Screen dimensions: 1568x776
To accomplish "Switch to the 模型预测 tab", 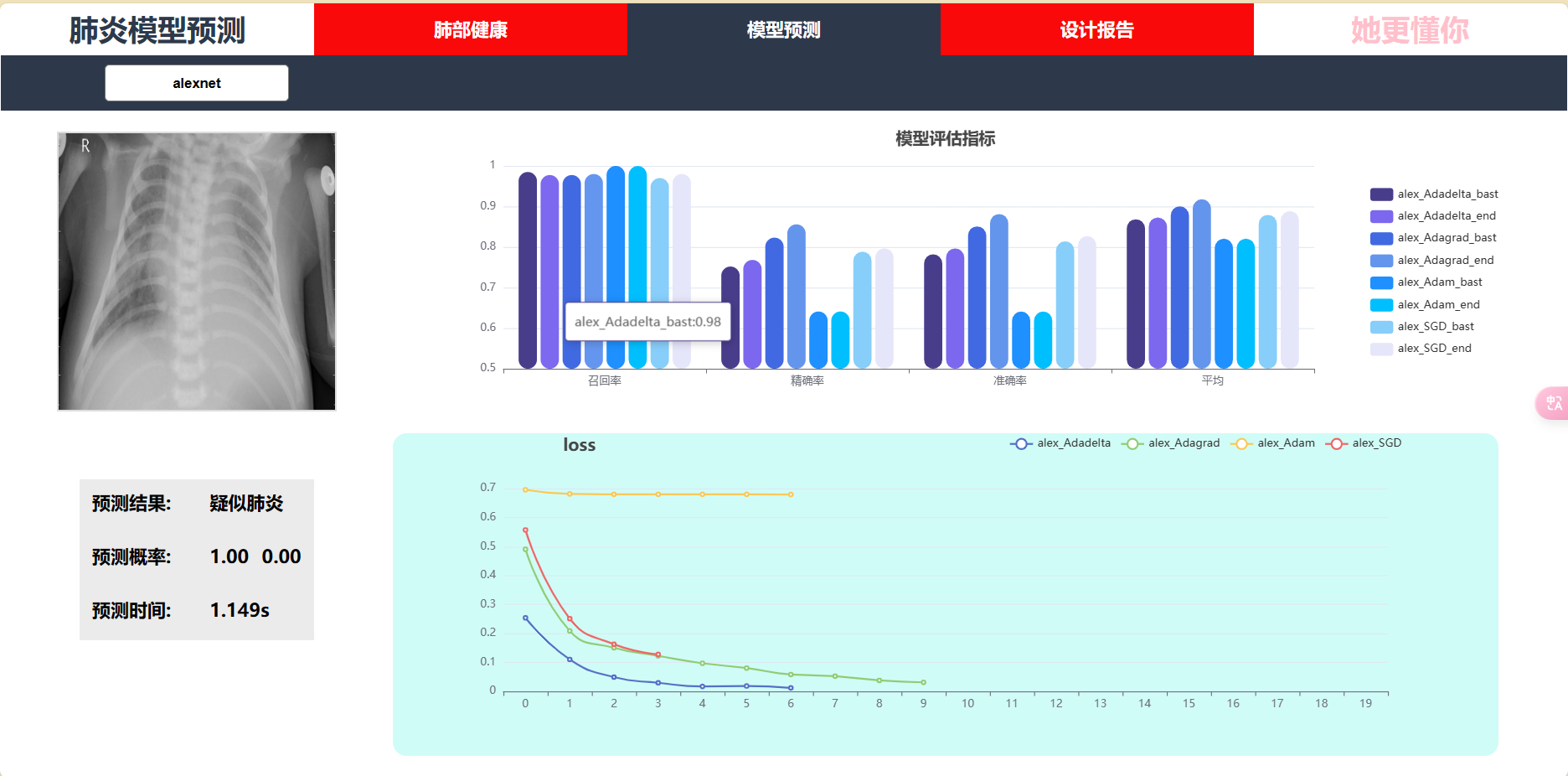I will [x=784, y=29].
